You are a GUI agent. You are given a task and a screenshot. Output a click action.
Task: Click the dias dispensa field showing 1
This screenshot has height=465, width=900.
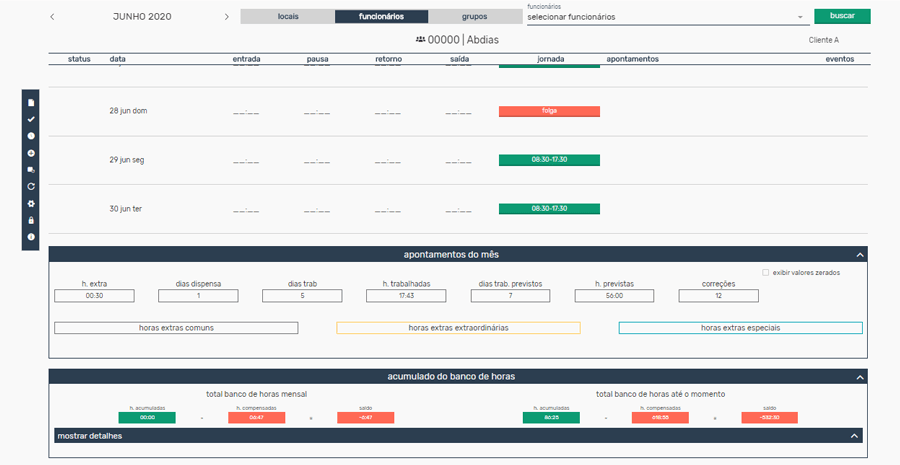[198, 296]
